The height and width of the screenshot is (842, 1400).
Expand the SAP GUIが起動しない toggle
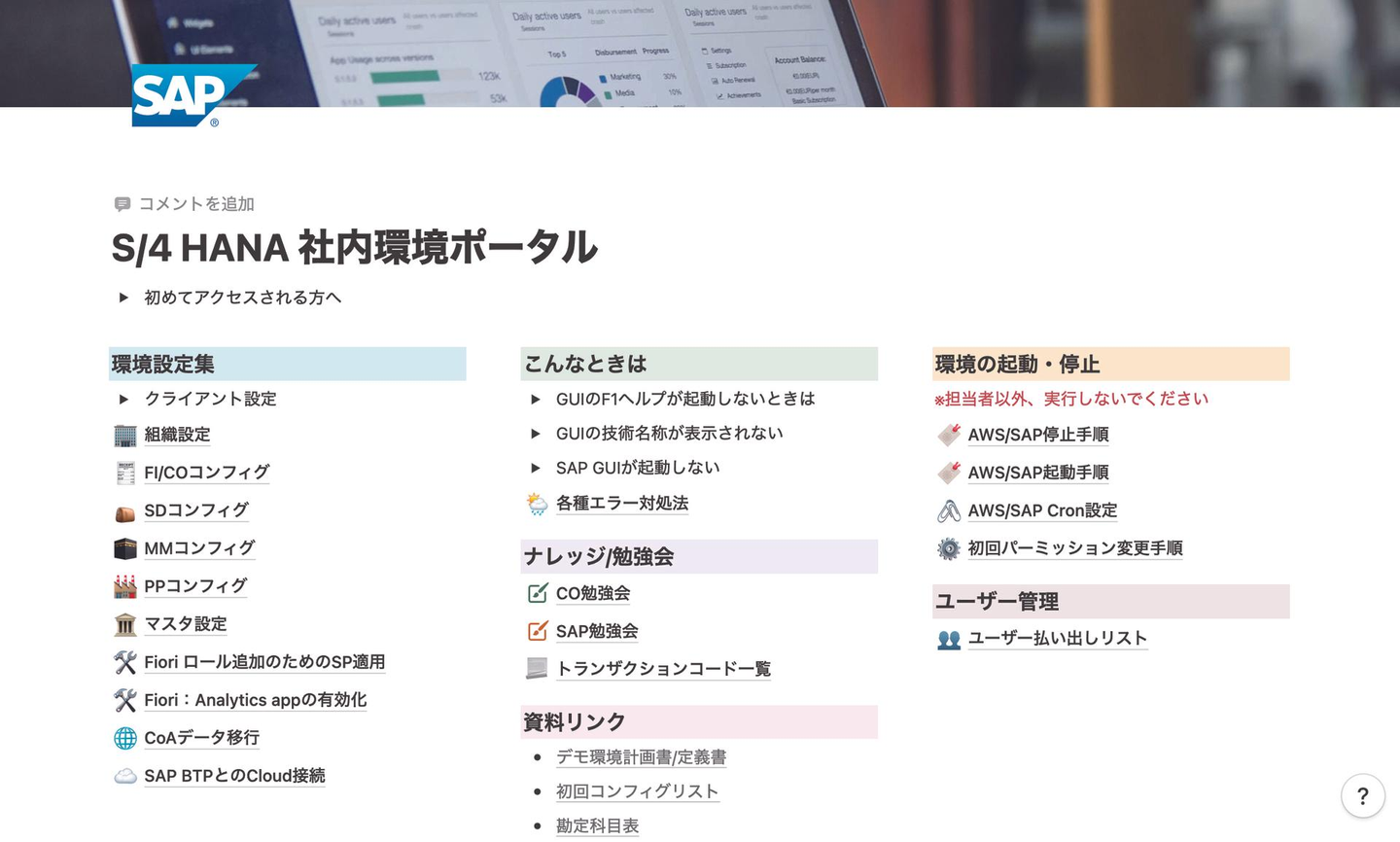click(535, 468)
